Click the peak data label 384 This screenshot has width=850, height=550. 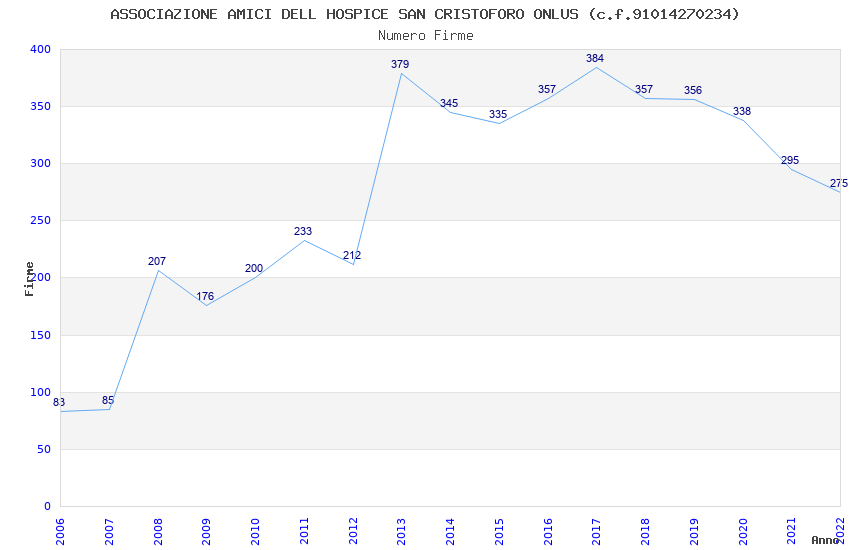click(595, 59)
